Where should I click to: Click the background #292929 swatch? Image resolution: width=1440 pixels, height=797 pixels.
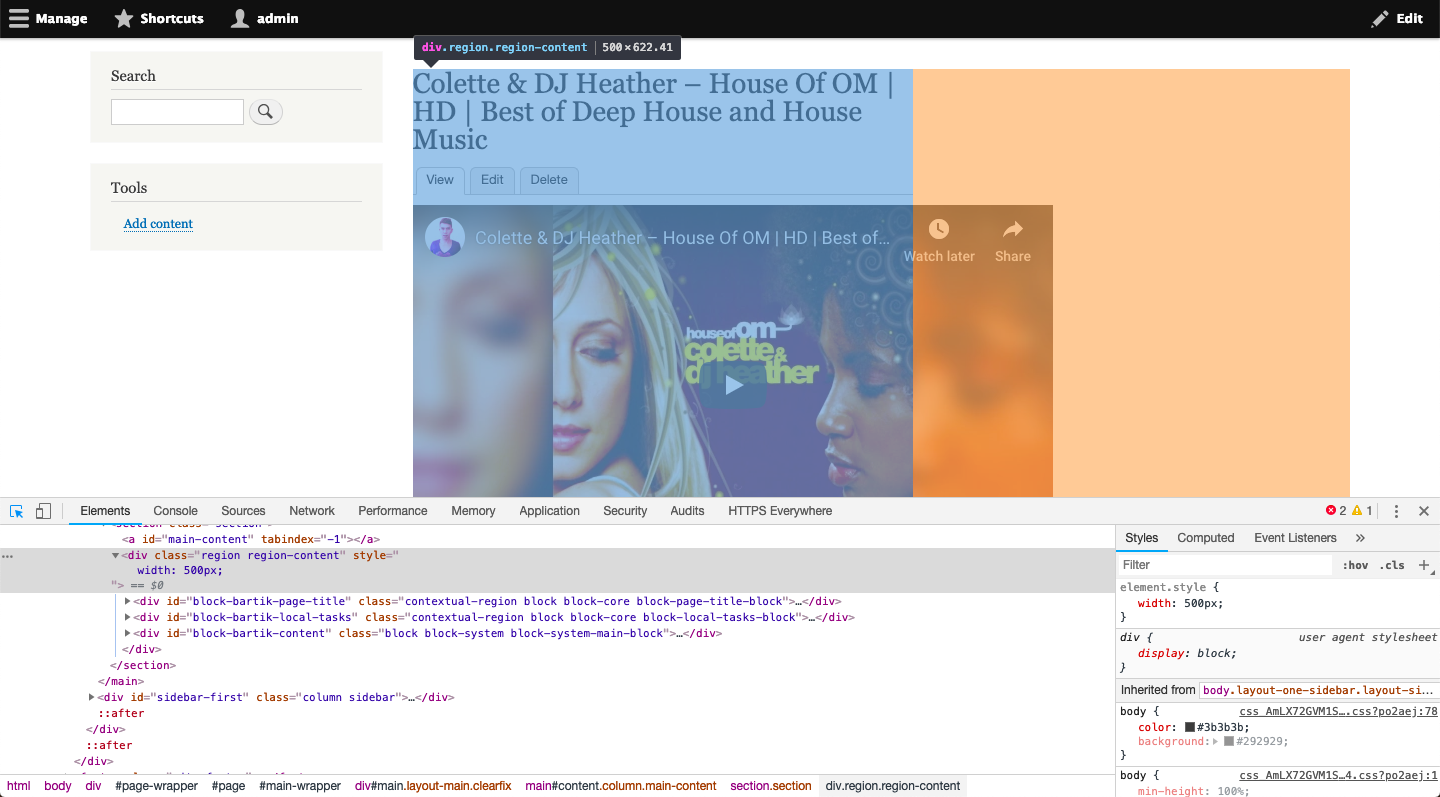(1229, 742)
